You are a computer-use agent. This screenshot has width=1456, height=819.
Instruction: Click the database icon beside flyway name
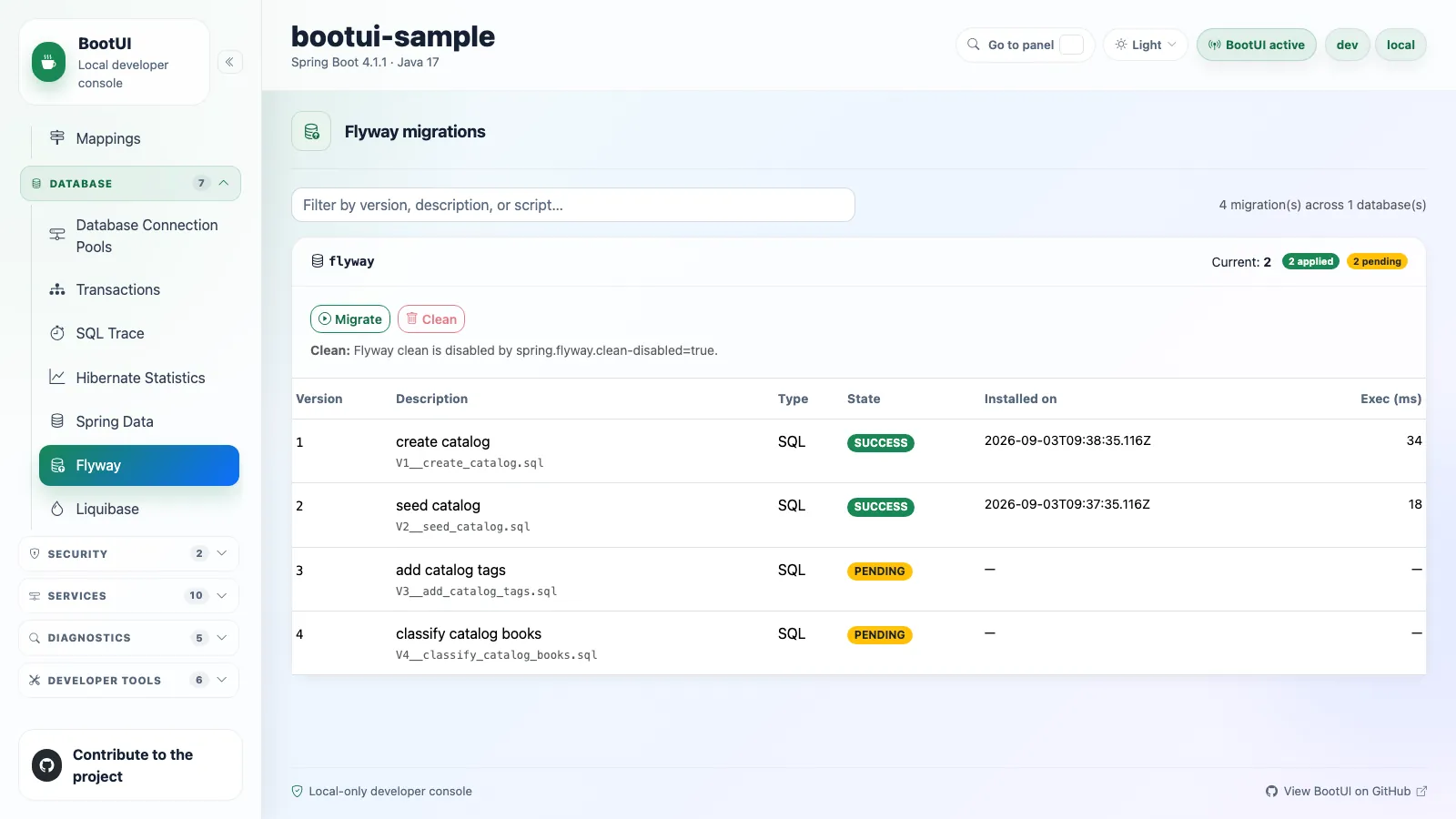[318, 261]
